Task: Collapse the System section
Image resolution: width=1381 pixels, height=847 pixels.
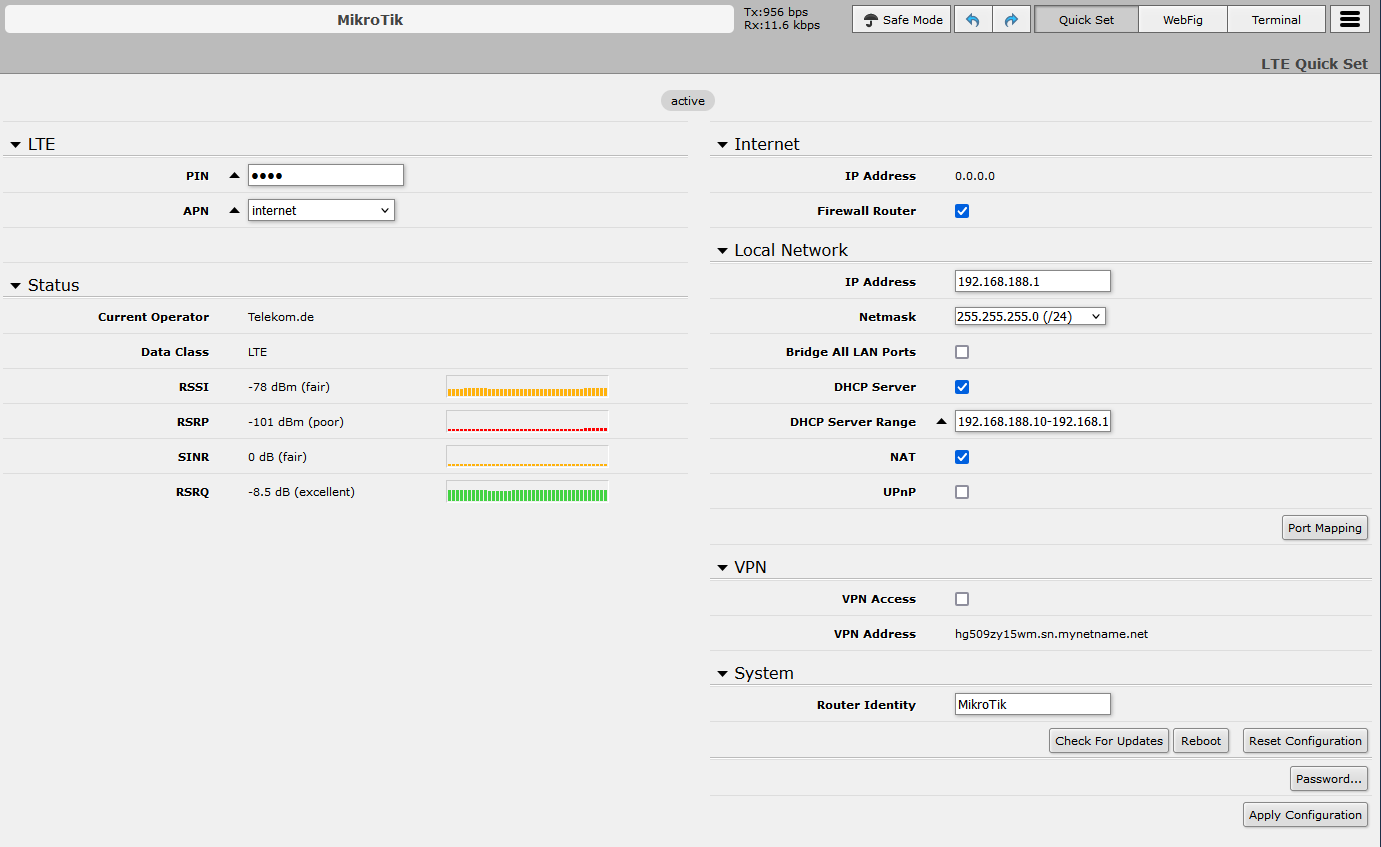Action: [722, 674]
